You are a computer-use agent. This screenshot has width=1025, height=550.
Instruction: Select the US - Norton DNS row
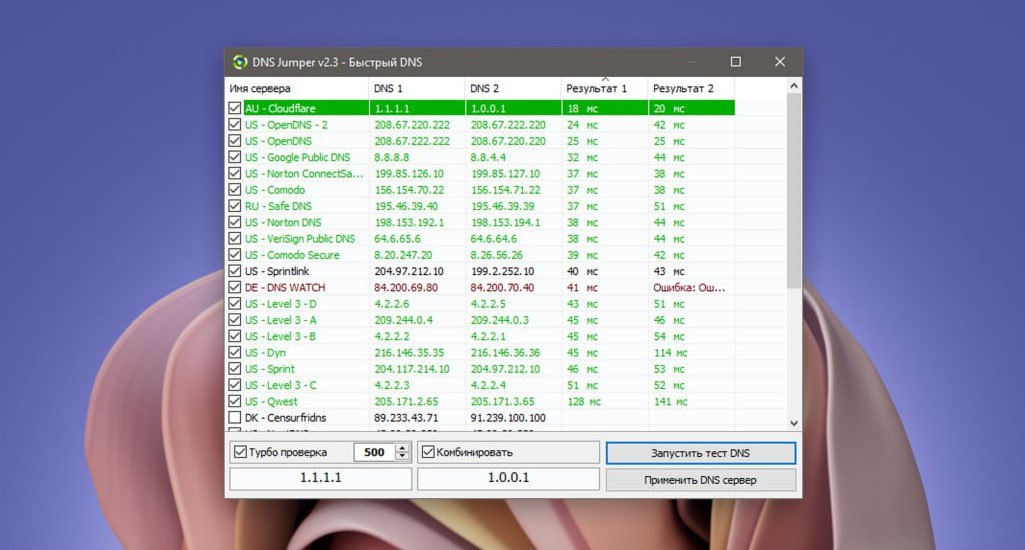(x=480, y=222)
